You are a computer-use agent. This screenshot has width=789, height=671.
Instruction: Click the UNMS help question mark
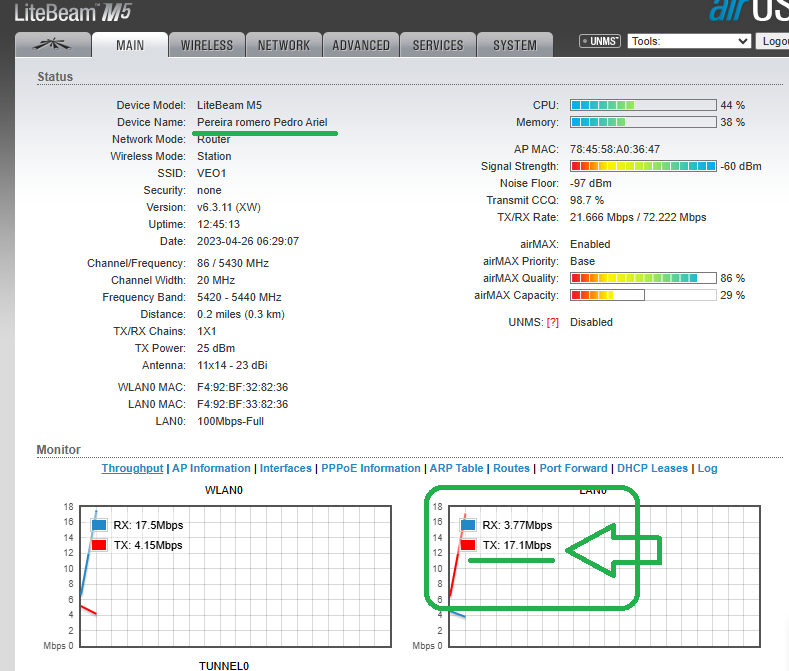click(552, 322)
